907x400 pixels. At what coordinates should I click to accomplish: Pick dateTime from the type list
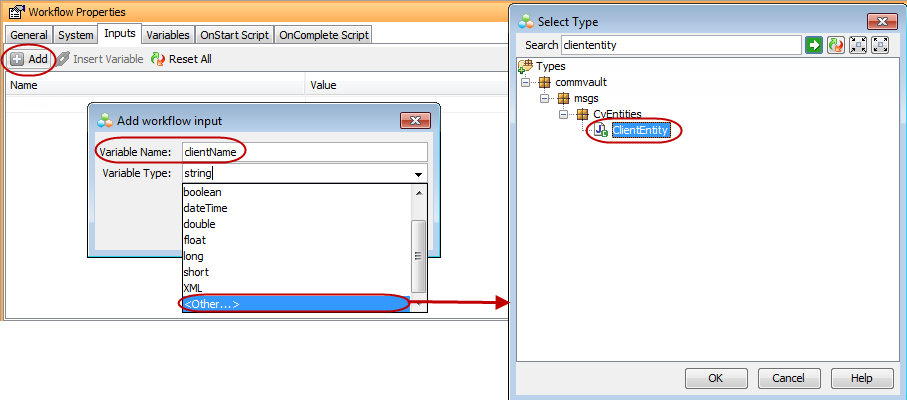point(205,208)
